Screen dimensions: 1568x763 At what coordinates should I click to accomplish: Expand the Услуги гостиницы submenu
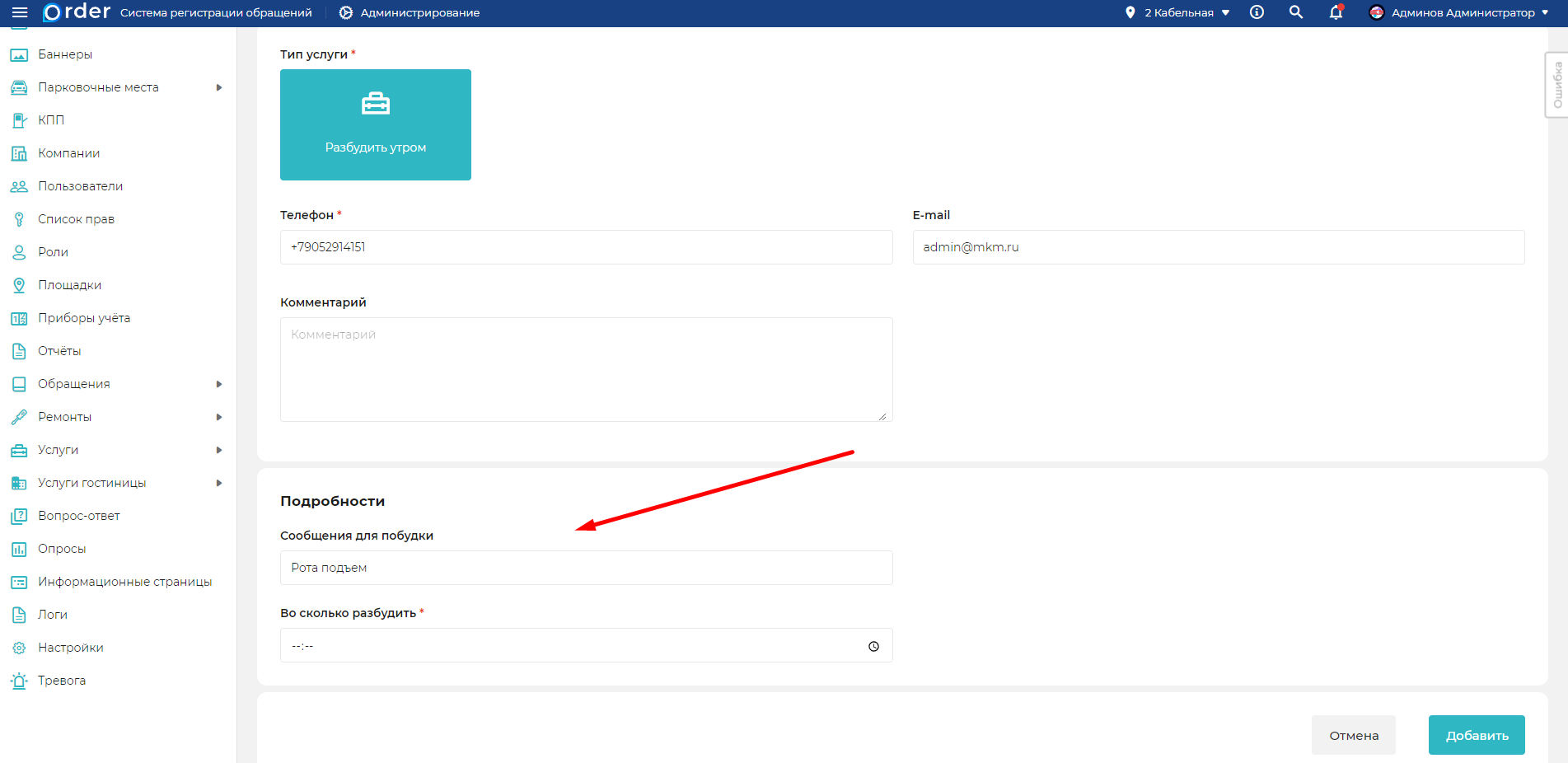coord(218,483)
